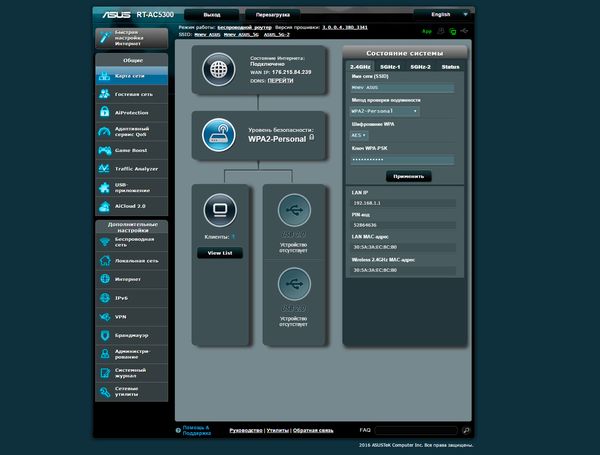Click the lower USB device icon
Viewport: 600px width, 455px height.
point(293,285)
